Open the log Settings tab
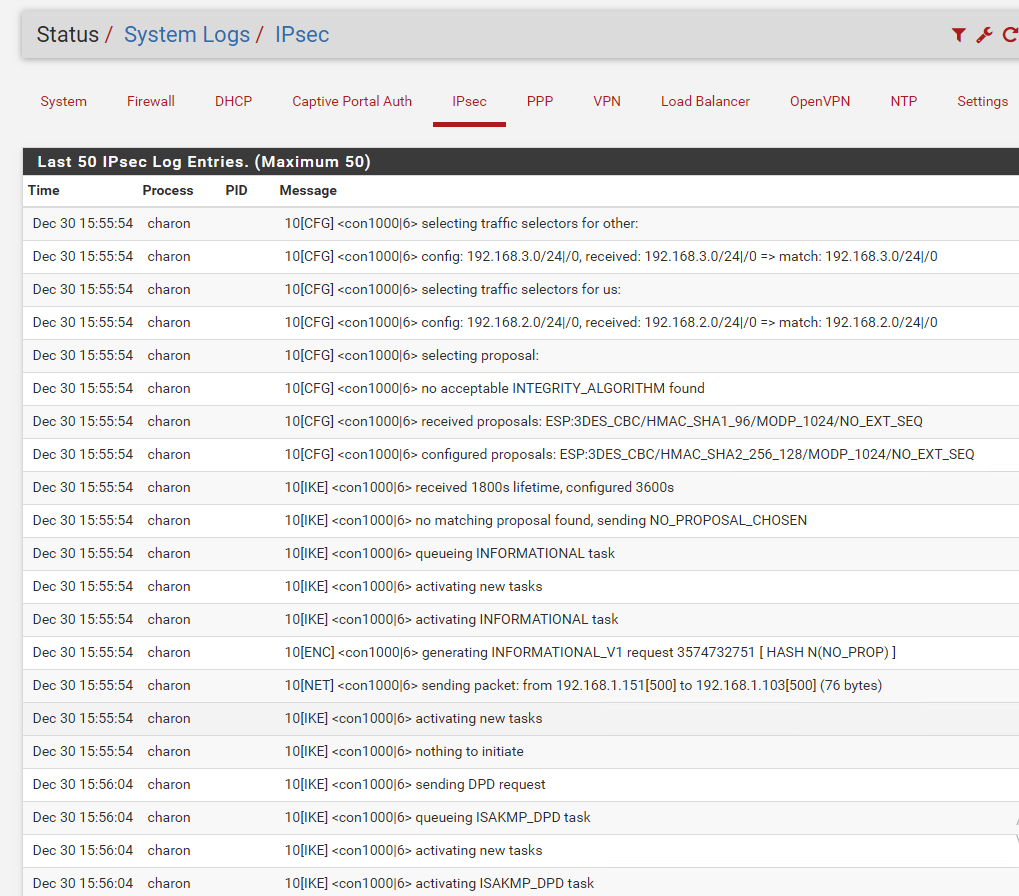This screenshot has height=896, width=1019. (x=982, y=101)
